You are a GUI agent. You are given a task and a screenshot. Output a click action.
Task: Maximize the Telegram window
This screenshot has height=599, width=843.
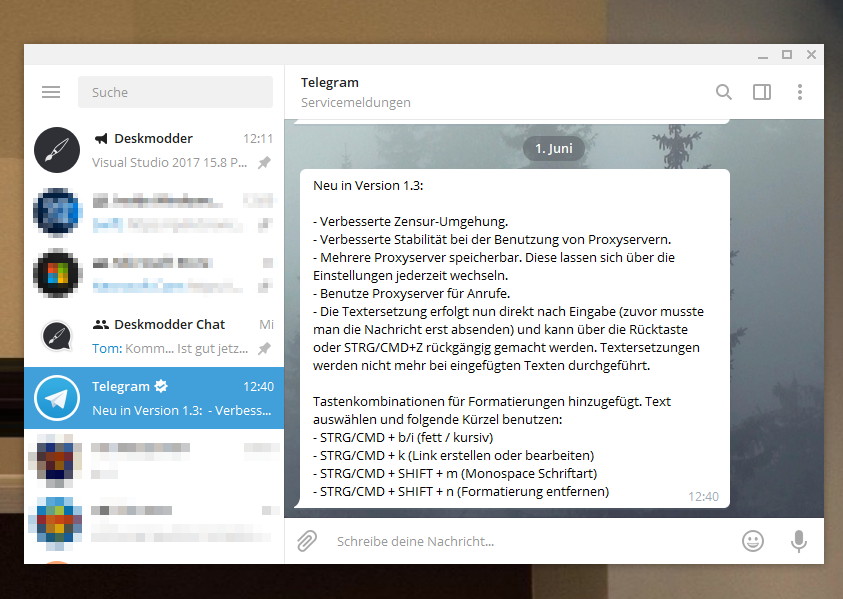787,54
